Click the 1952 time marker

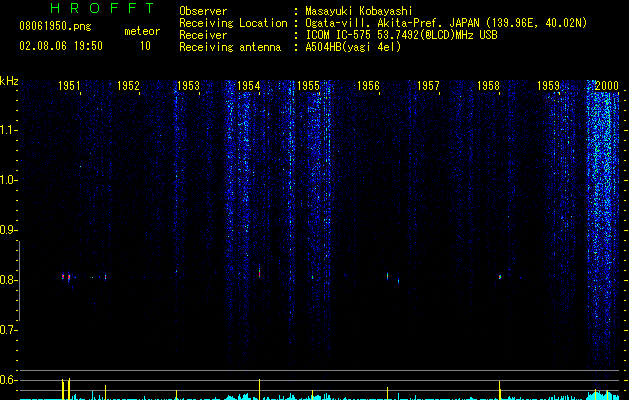tap(128, 86)
